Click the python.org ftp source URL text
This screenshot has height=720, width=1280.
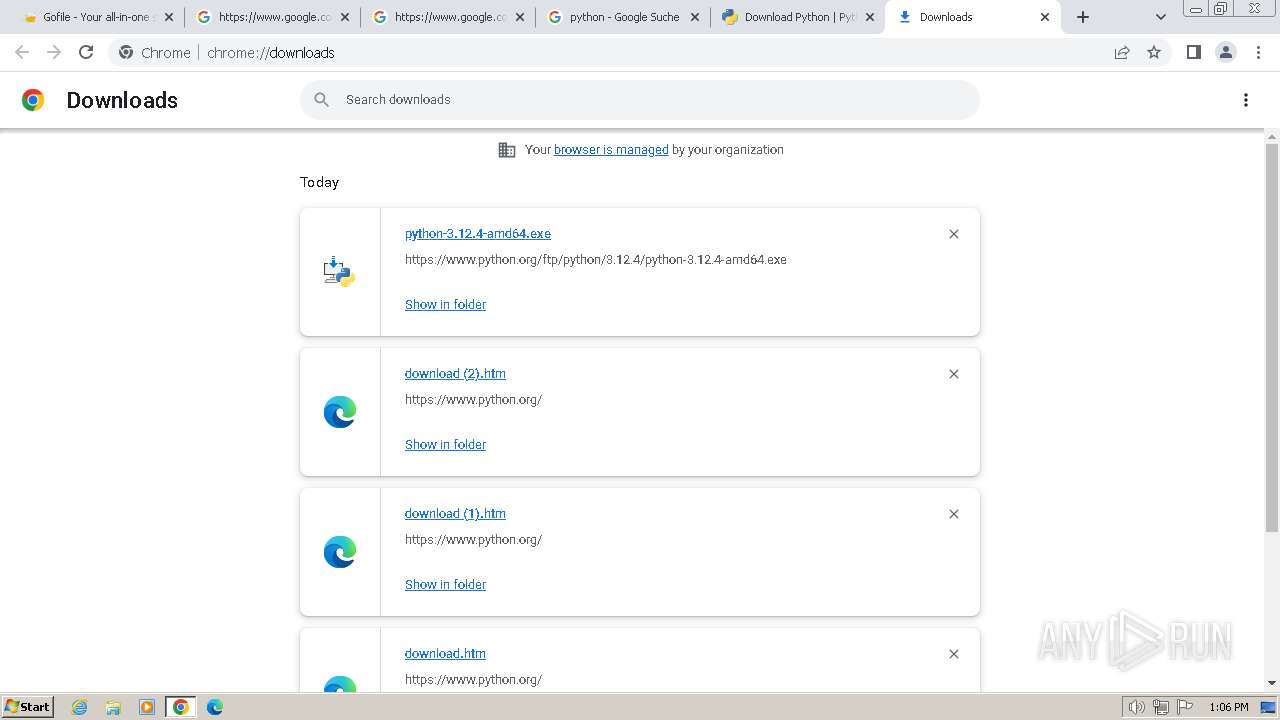tap(596, 260)
